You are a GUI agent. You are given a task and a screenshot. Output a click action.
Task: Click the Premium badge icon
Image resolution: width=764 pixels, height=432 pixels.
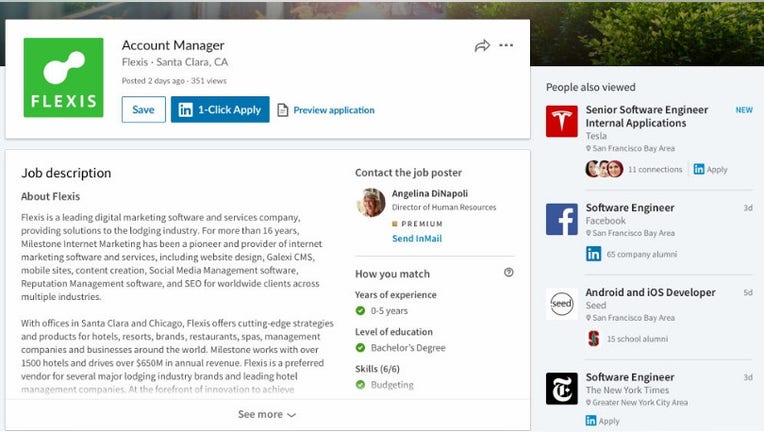(x=395, y=224)
